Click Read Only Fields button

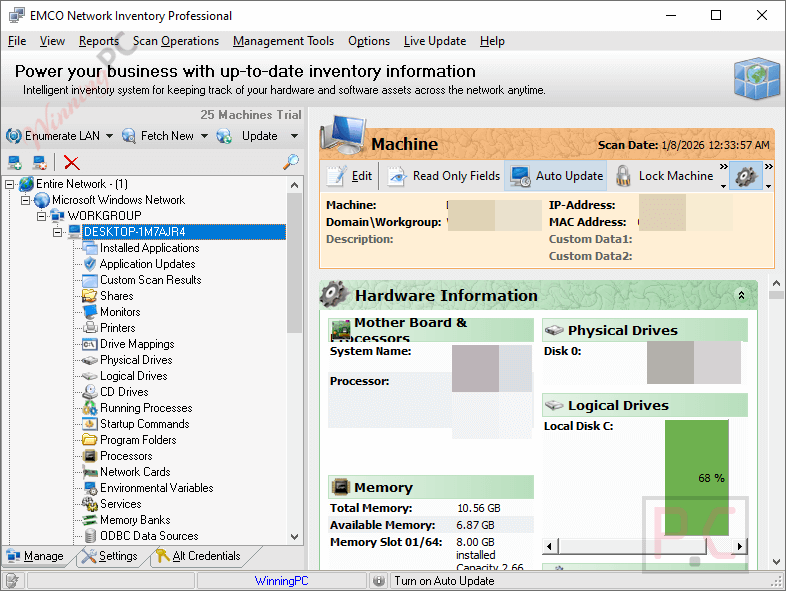point(444,176)
